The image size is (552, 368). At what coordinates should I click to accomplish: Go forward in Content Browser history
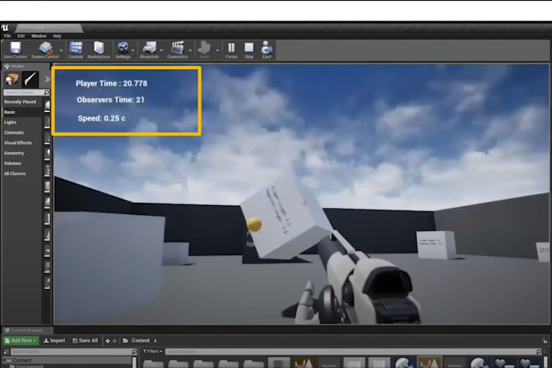pos(114,341)
